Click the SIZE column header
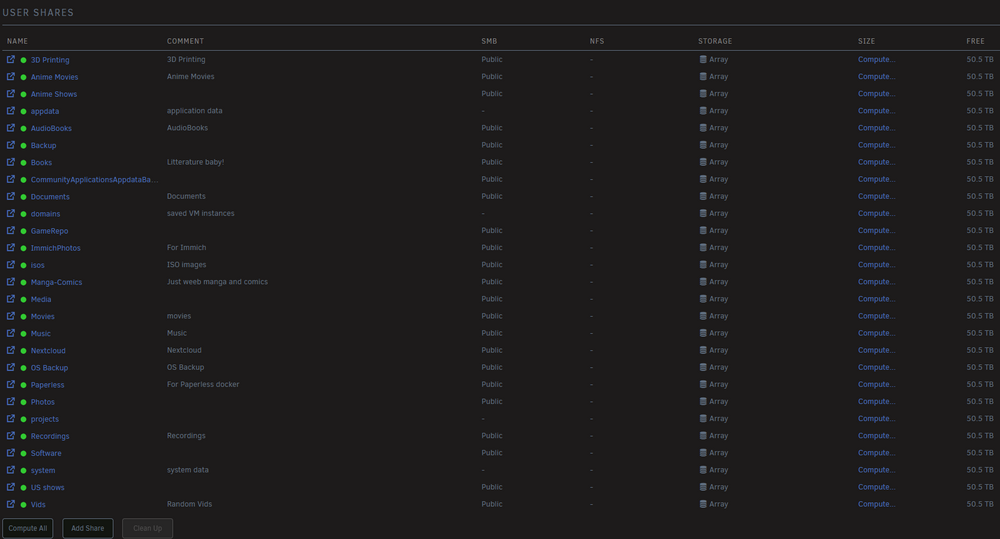1000x539 pixels. 866,41
